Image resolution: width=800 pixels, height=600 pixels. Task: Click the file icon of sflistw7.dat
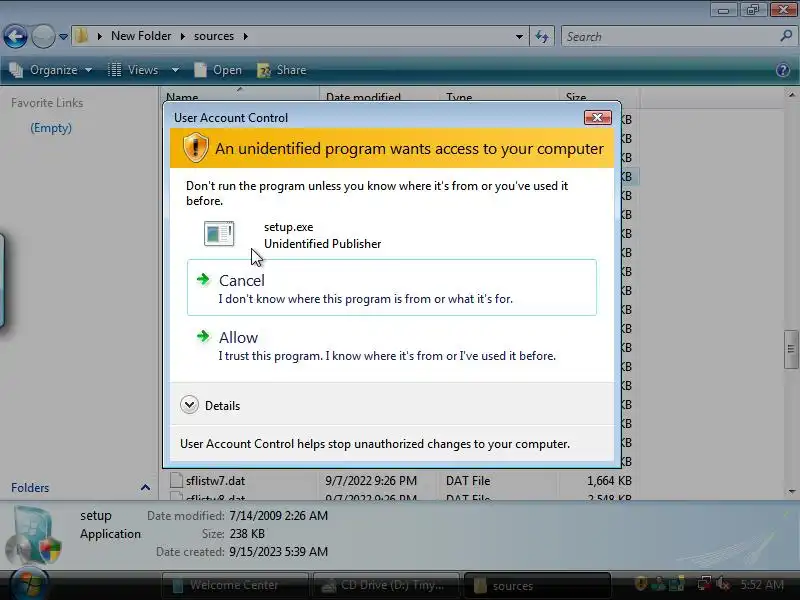(x=176, y=480)
